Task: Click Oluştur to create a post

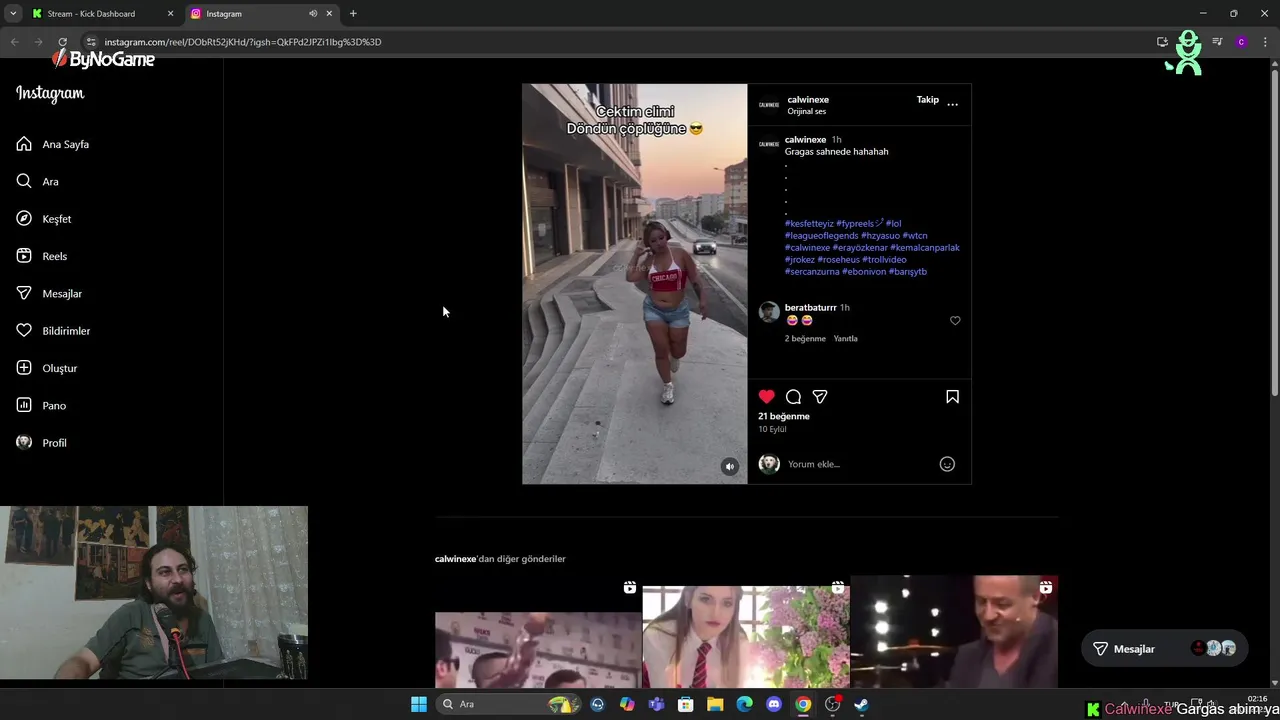Action: (47, 368)
